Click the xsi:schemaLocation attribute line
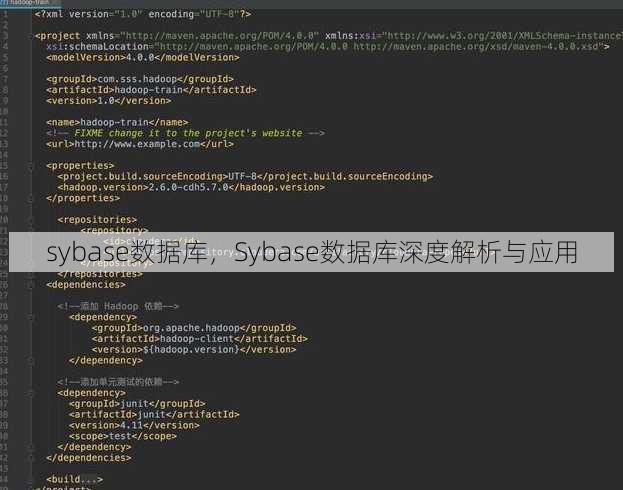This screenshot has height=490, width=623. coord(328,46)
